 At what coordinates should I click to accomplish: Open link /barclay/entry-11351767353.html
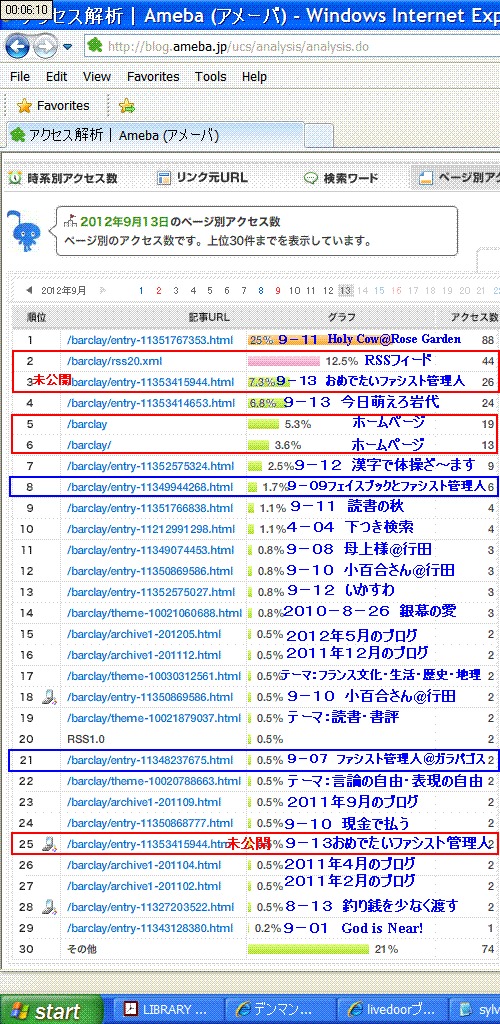(150, 340)
